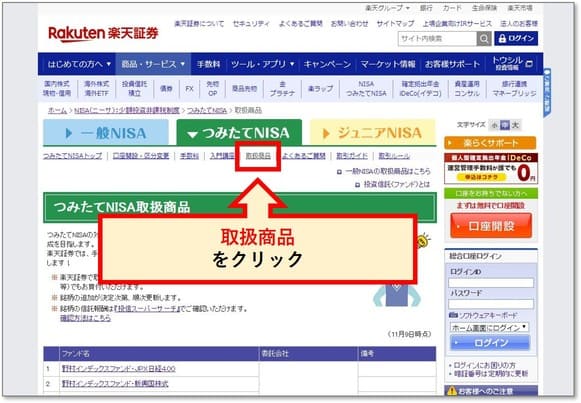The image size is (581, 403).
Task: Click the Rakuten 楽天証券 logo
Action: [x=103, y=34]
